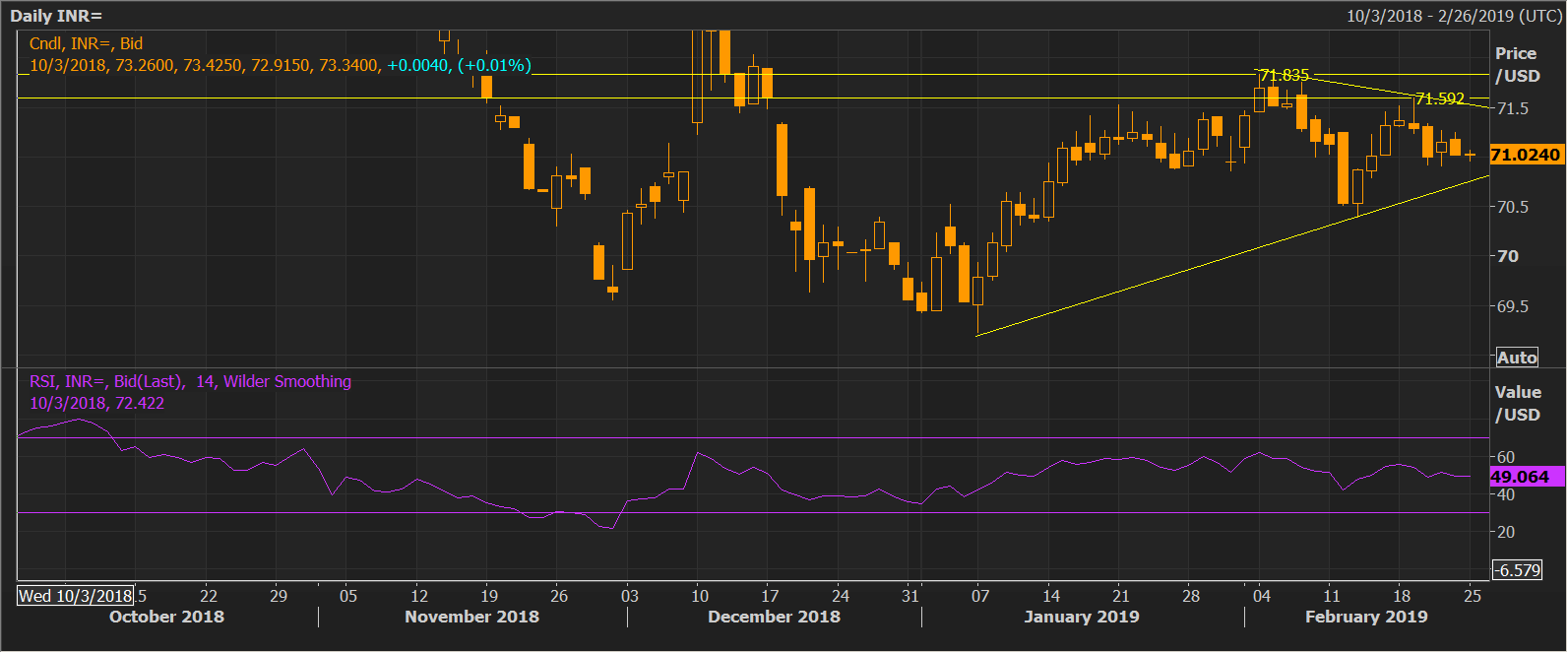Click the 'Wed 10/3/2018' crosshair date label
1568x653 pixels.
tap(75, 595)
